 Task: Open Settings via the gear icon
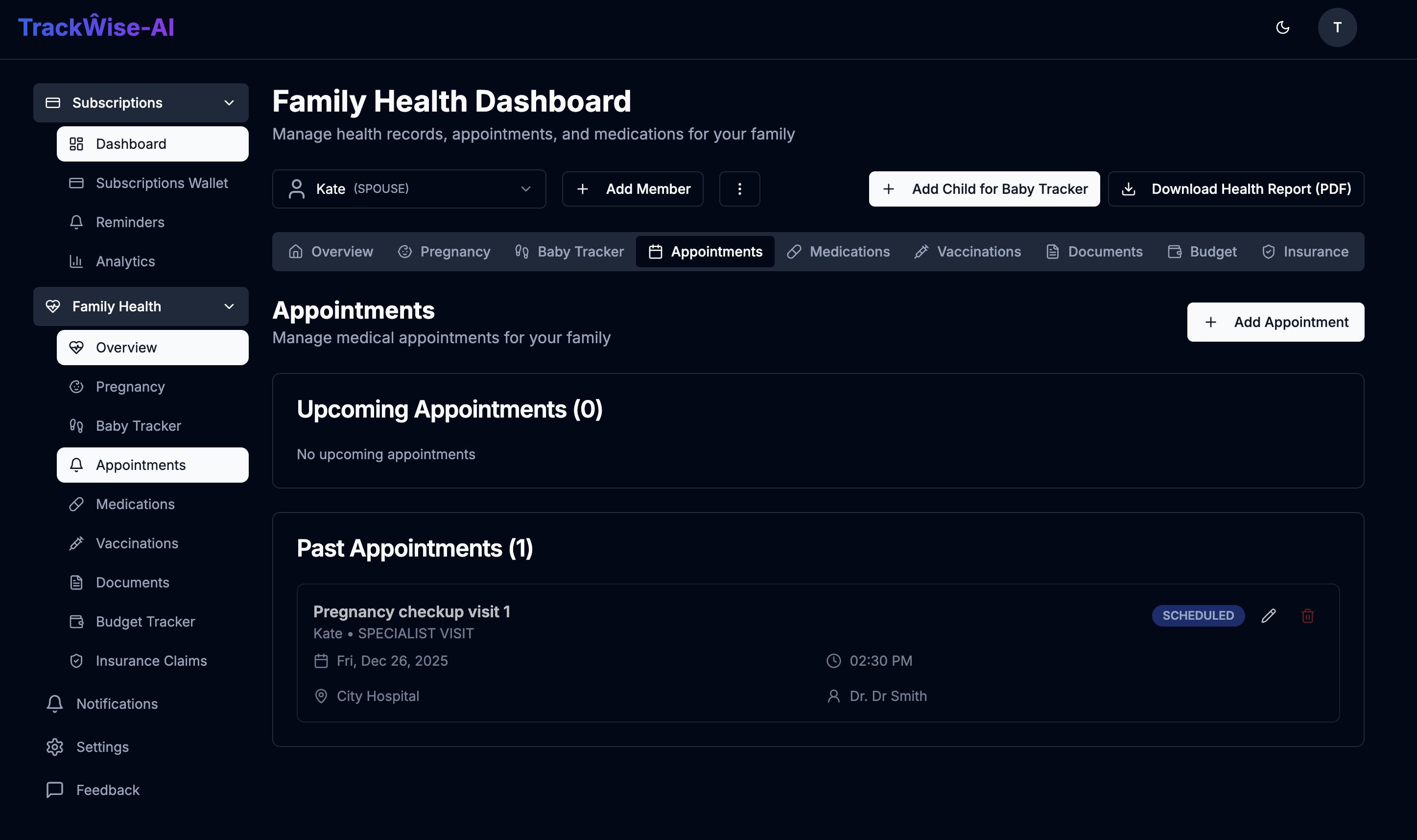click(55, 747)
